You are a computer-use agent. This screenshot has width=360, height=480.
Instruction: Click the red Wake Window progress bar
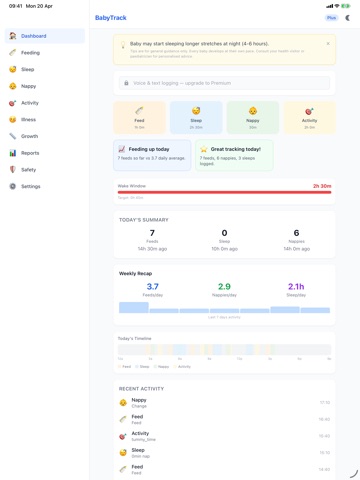tap(224, 192)
